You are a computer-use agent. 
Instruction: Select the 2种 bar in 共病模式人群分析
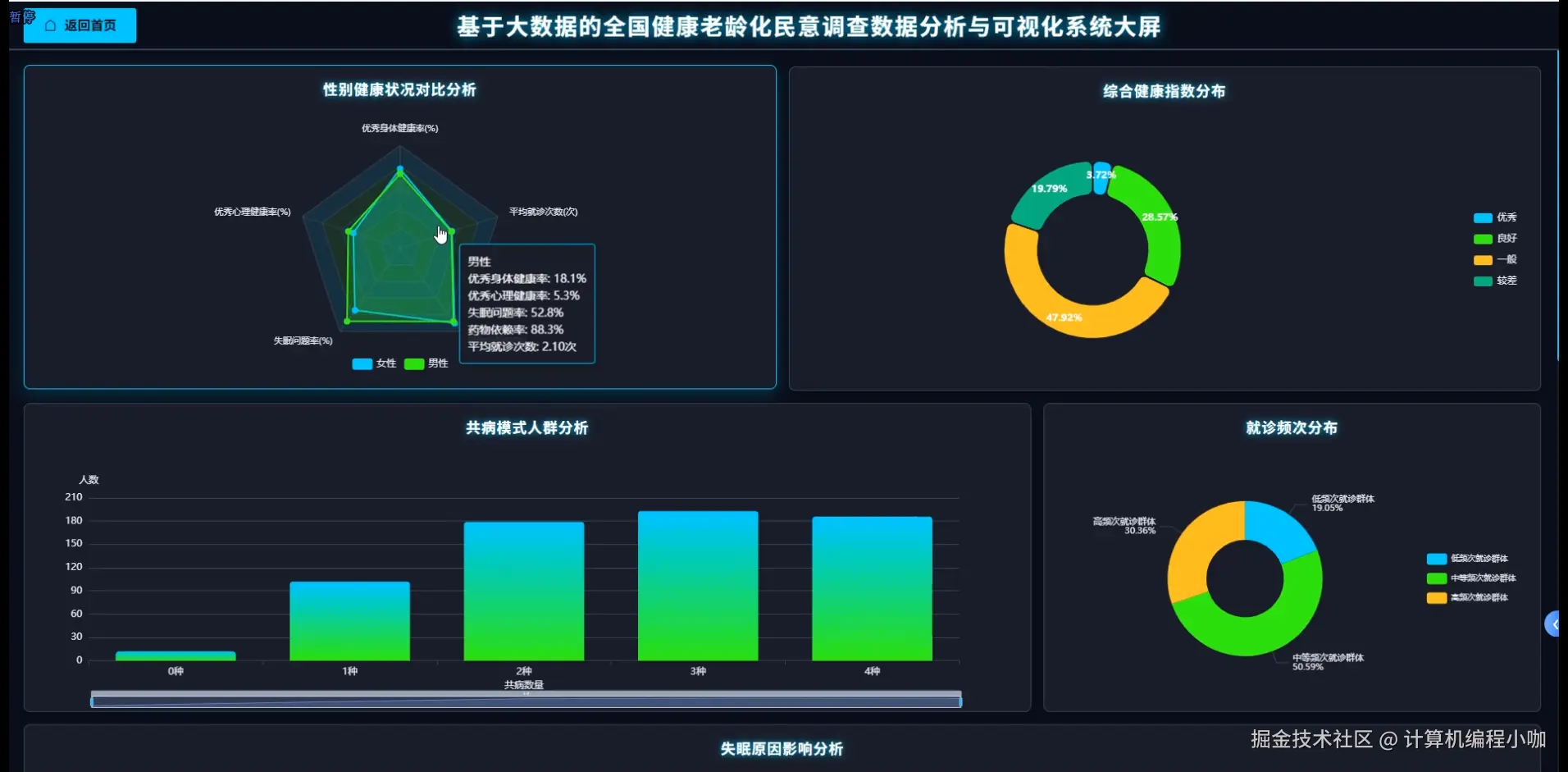(x=524, y=591)
